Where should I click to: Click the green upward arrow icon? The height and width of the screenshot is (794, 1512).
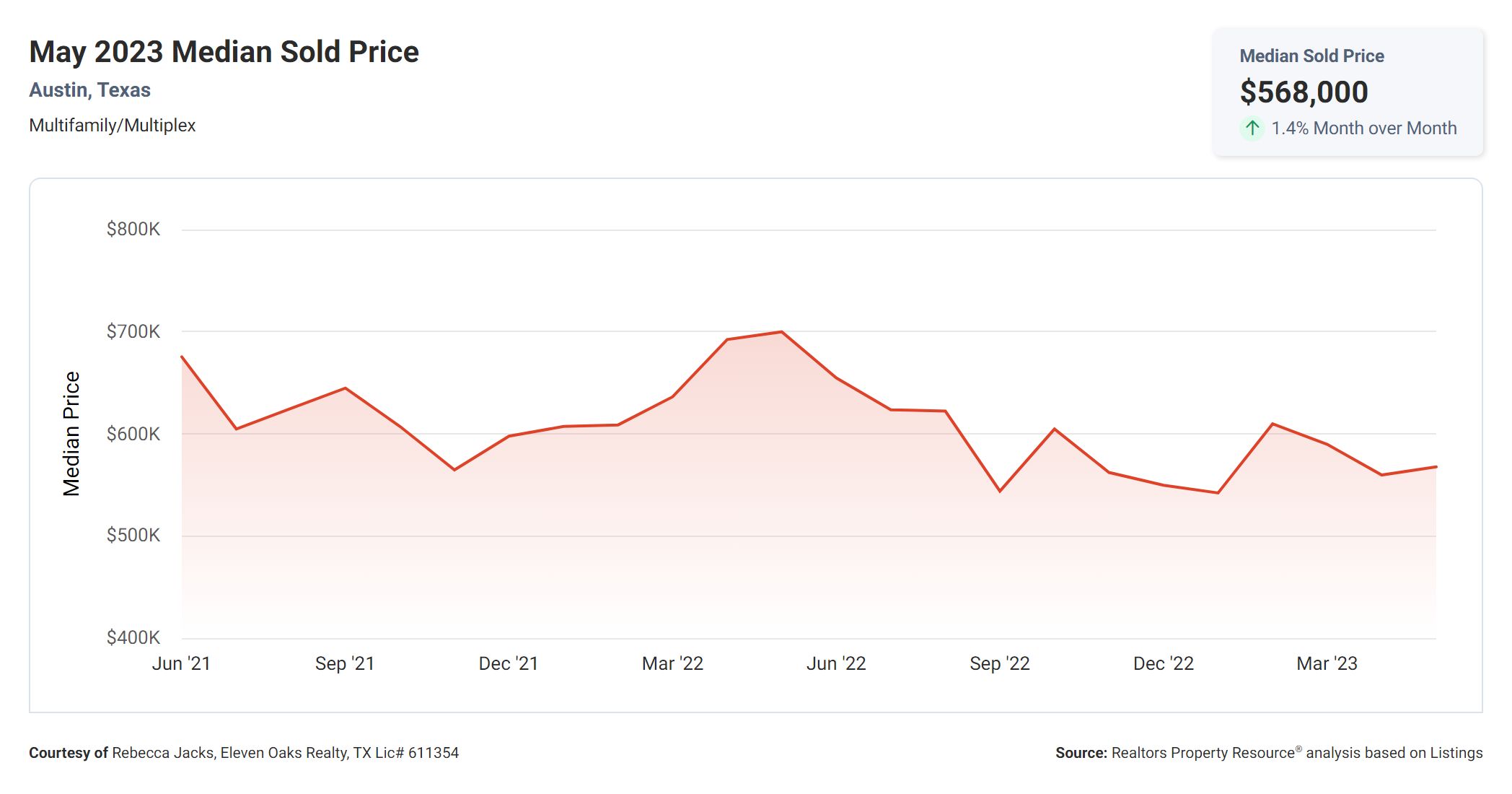tap(1252, 128)
